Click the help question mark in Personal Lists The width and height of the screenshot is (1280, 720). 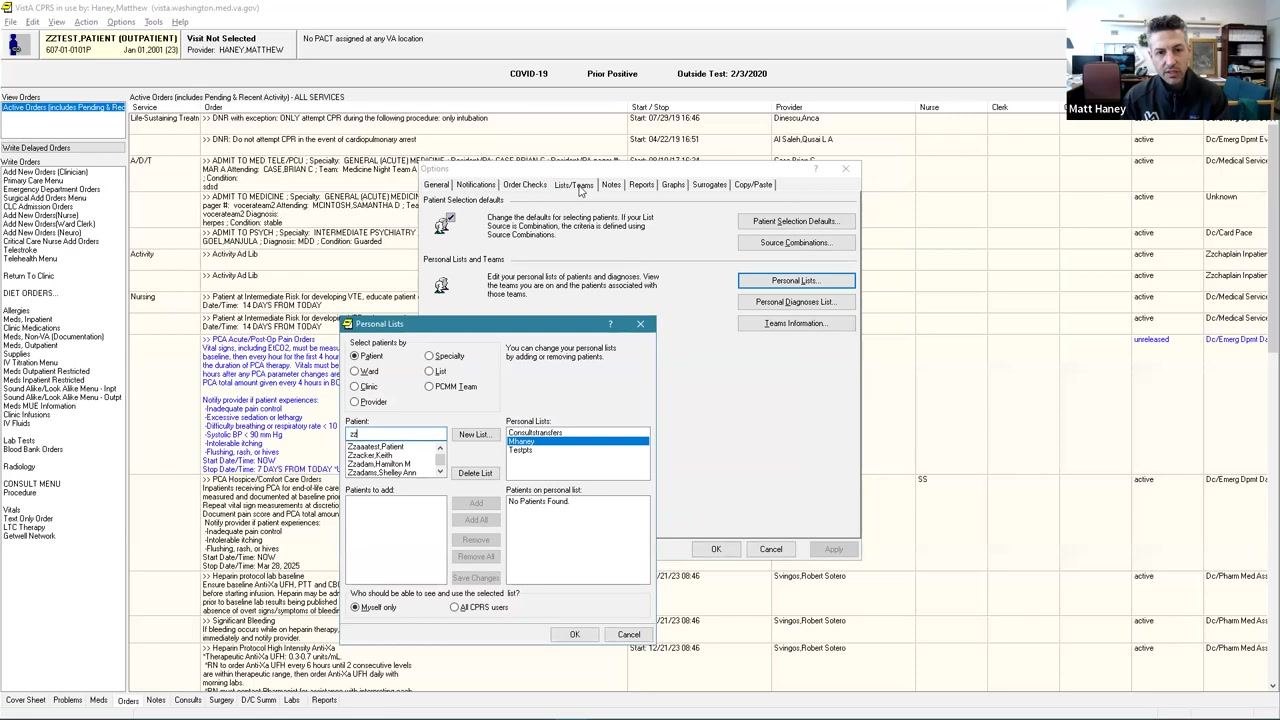click(x=610, y=324)
